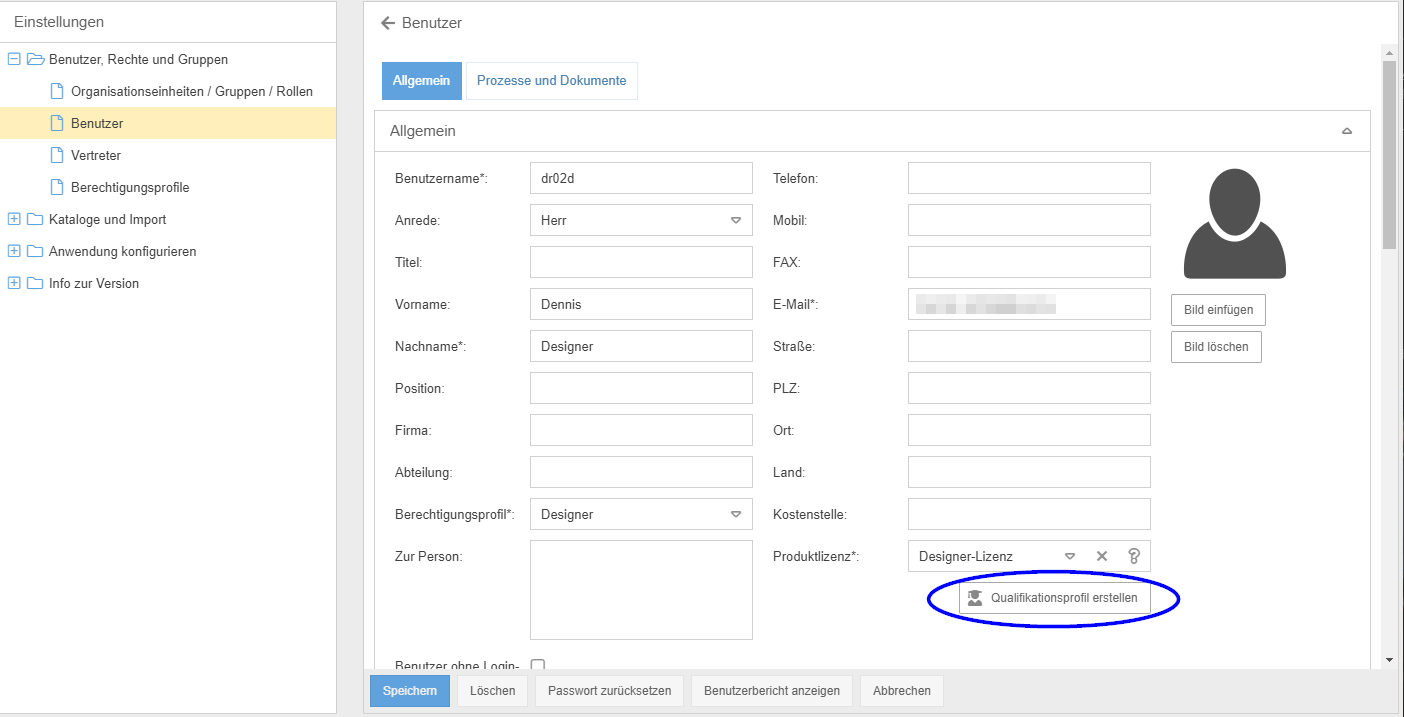Click the user avatar placeholder image
This screenshot has width=1404, height=717.
tap(1234, 223)
